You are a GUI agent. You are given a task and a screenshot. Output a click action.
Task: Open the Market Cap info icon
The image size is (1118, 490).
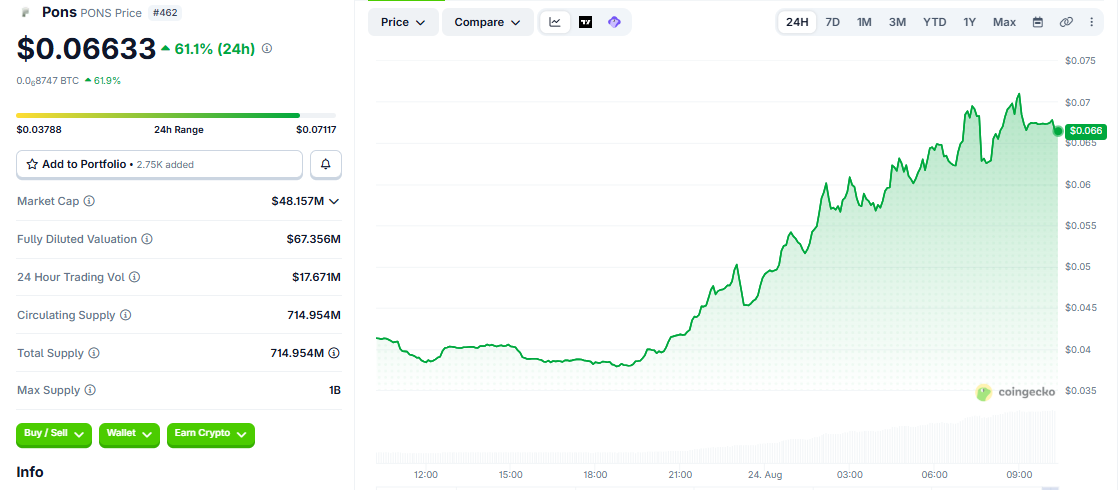coord(89,201)
